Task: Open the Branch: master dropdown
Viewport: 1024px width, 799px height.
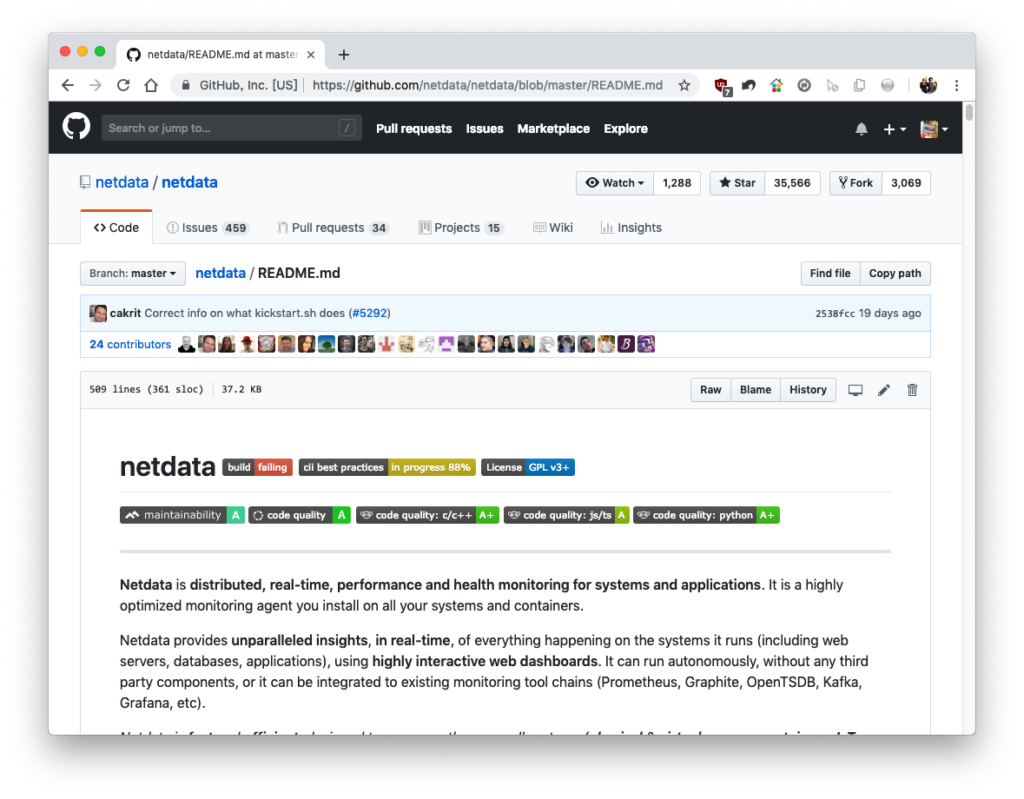Action: (133, 274)
